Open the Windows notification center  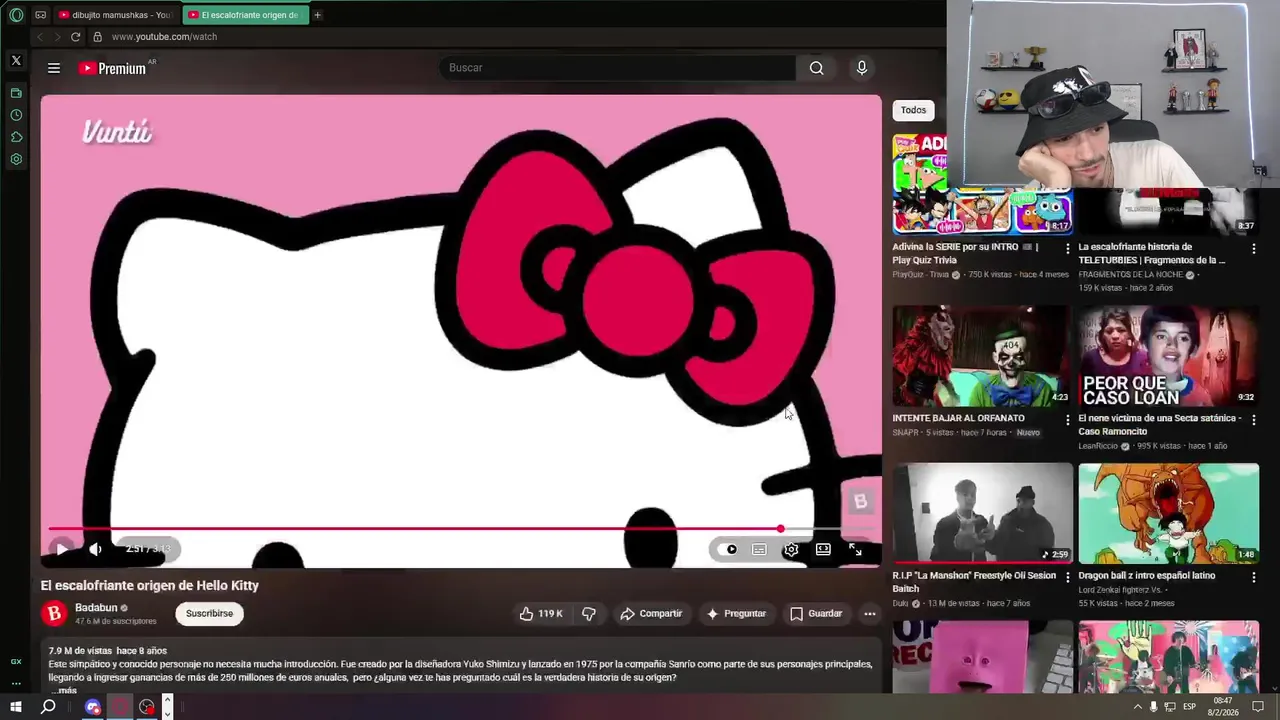point(1258,707)
